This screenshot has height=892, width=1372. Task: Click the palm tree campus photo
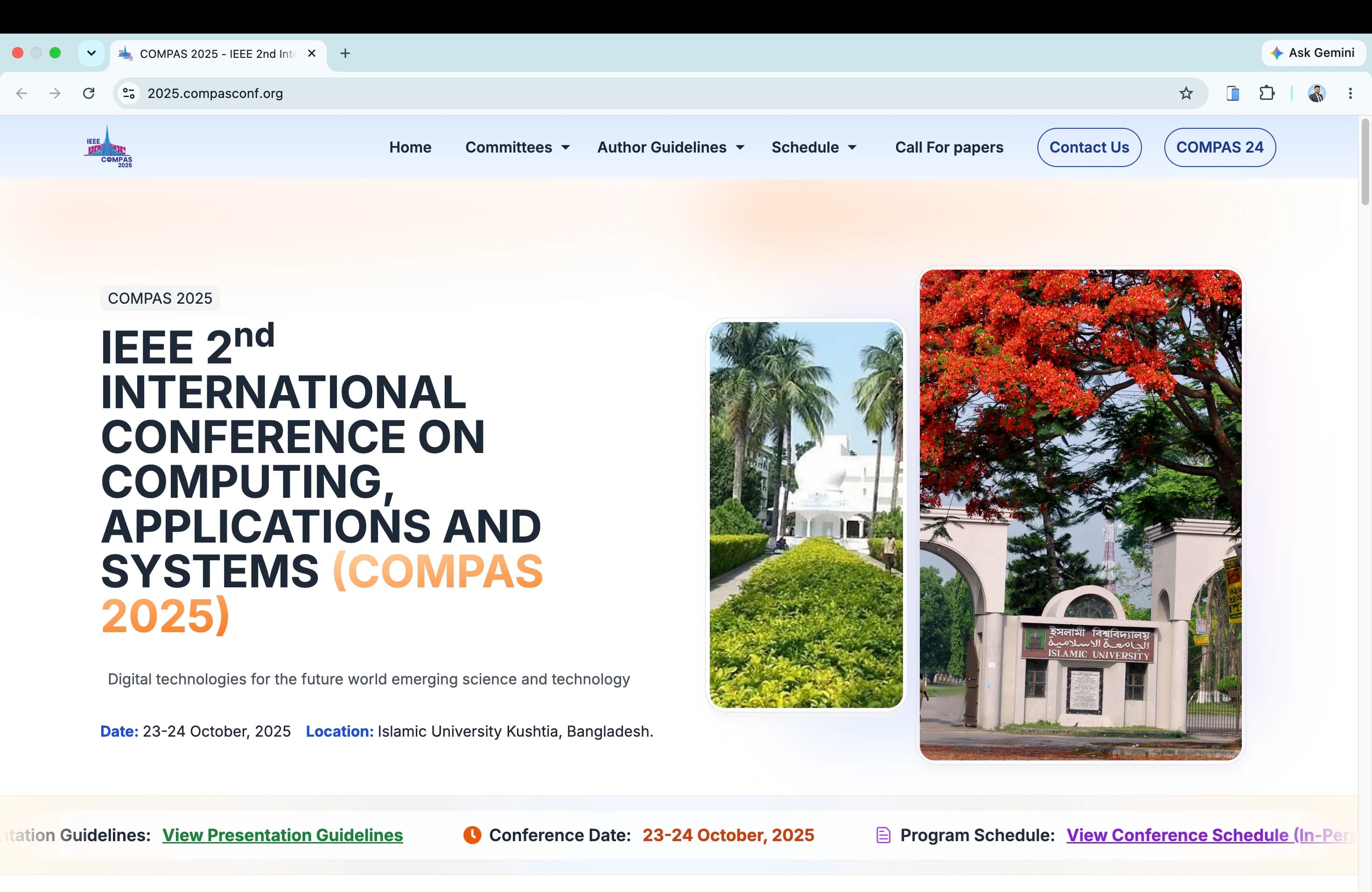coord(806,515)
